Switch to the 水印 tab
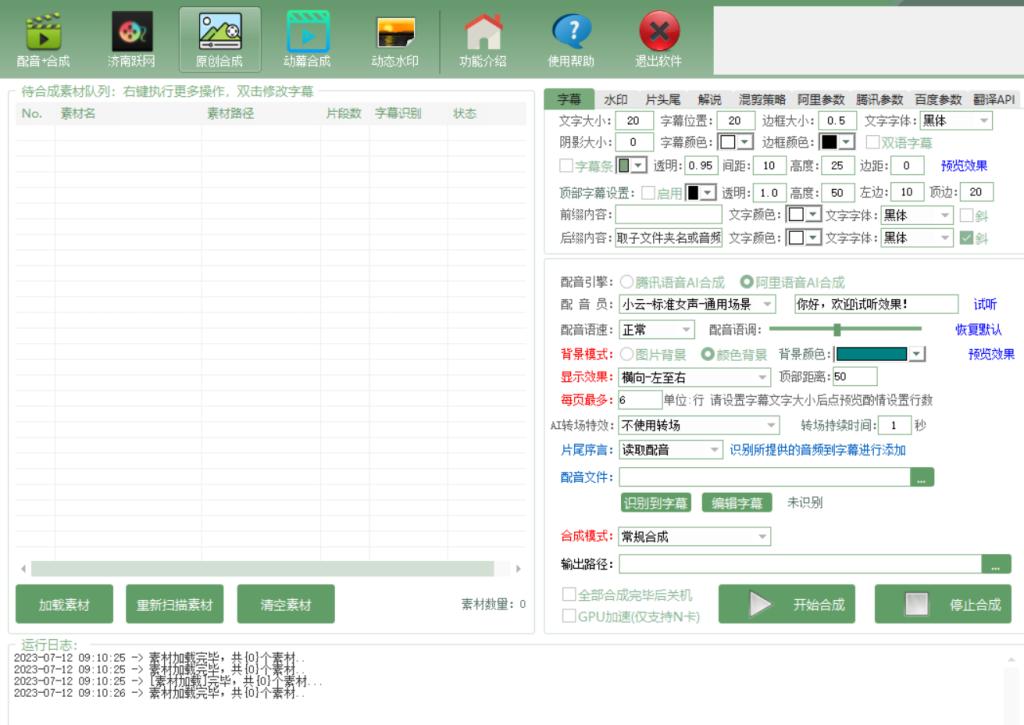Screen dimensions: 1024x725 tap(615, 100)
